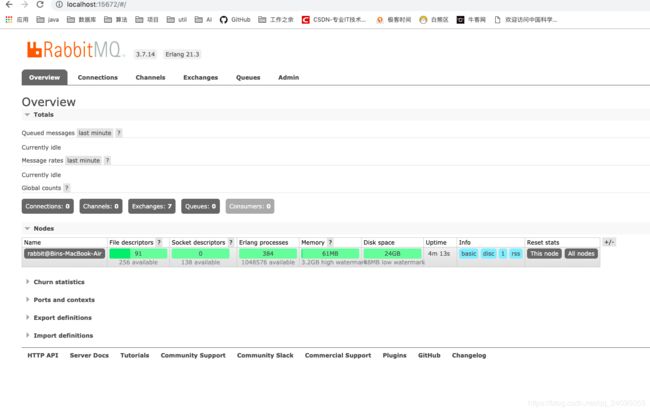Click the basic info tag
This screenshot has width=650, height=412.
pyautogui.click(x=468, y=254)
